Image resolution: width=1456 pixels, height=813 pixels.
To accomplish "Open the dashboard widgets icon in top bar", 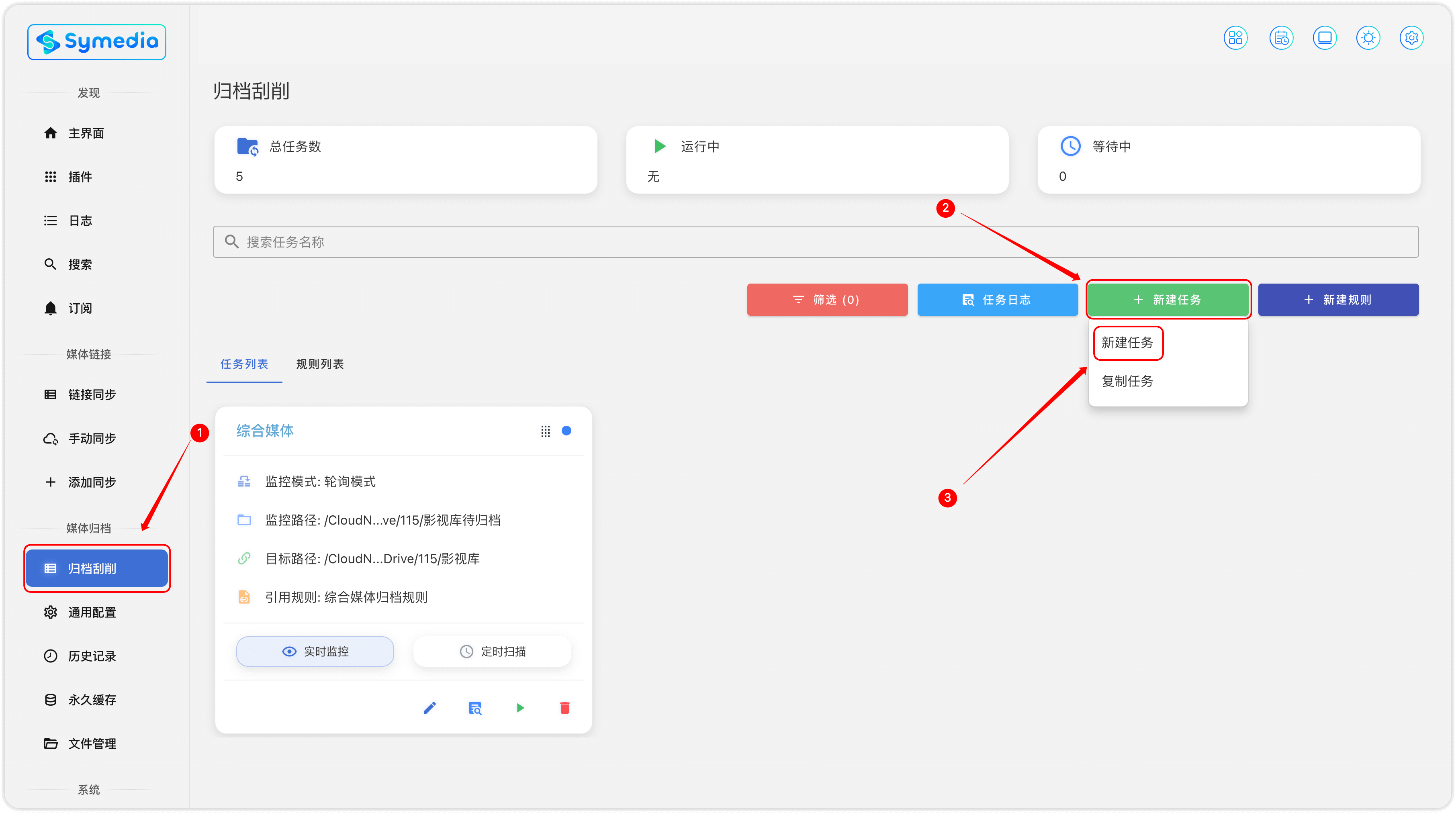I will pyautogui.click(x=1235, y=38).
